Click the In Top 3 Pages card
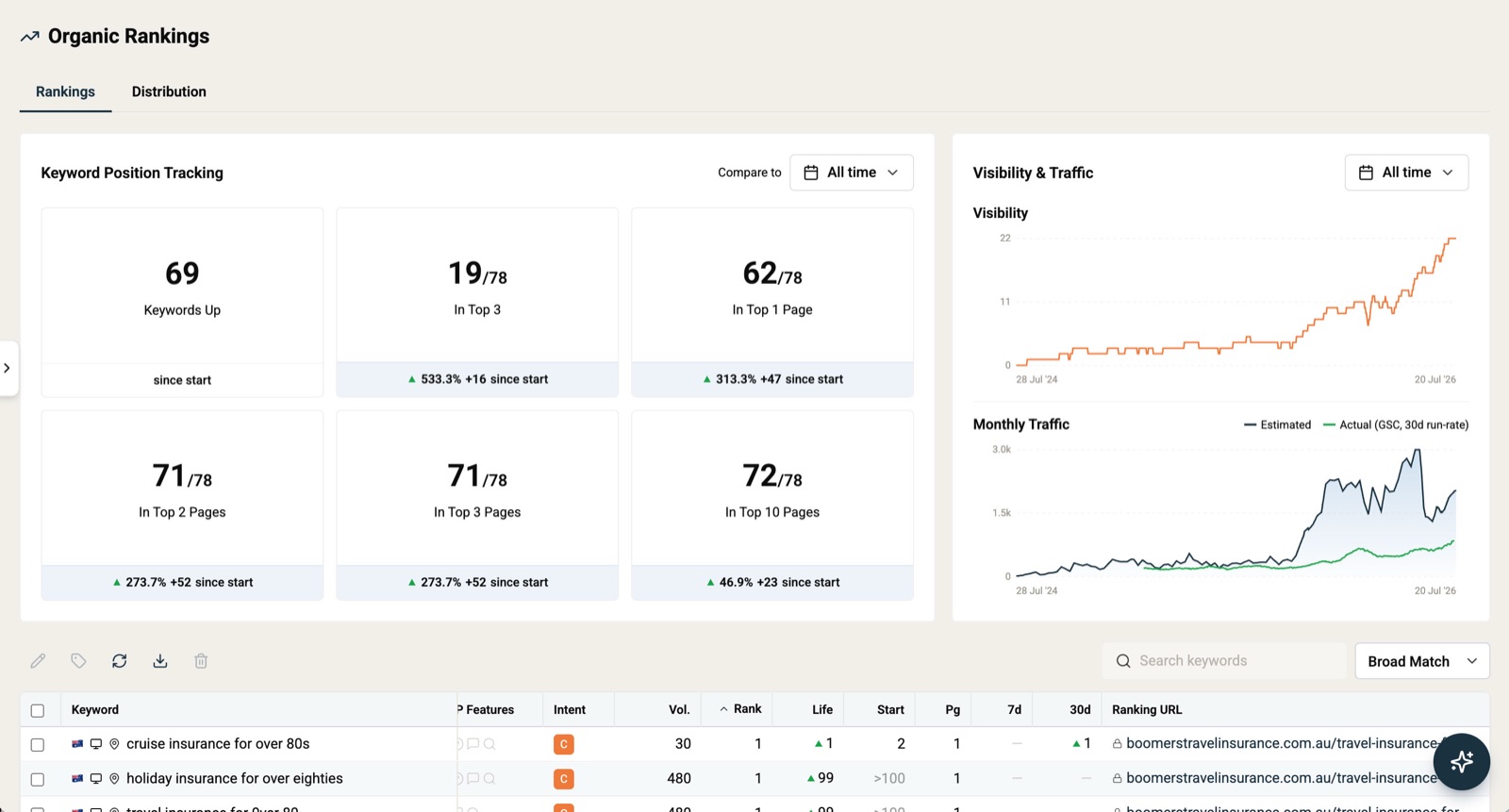Image resolution: width=1509 pixels, height=812 pixels. click(477, 505)
